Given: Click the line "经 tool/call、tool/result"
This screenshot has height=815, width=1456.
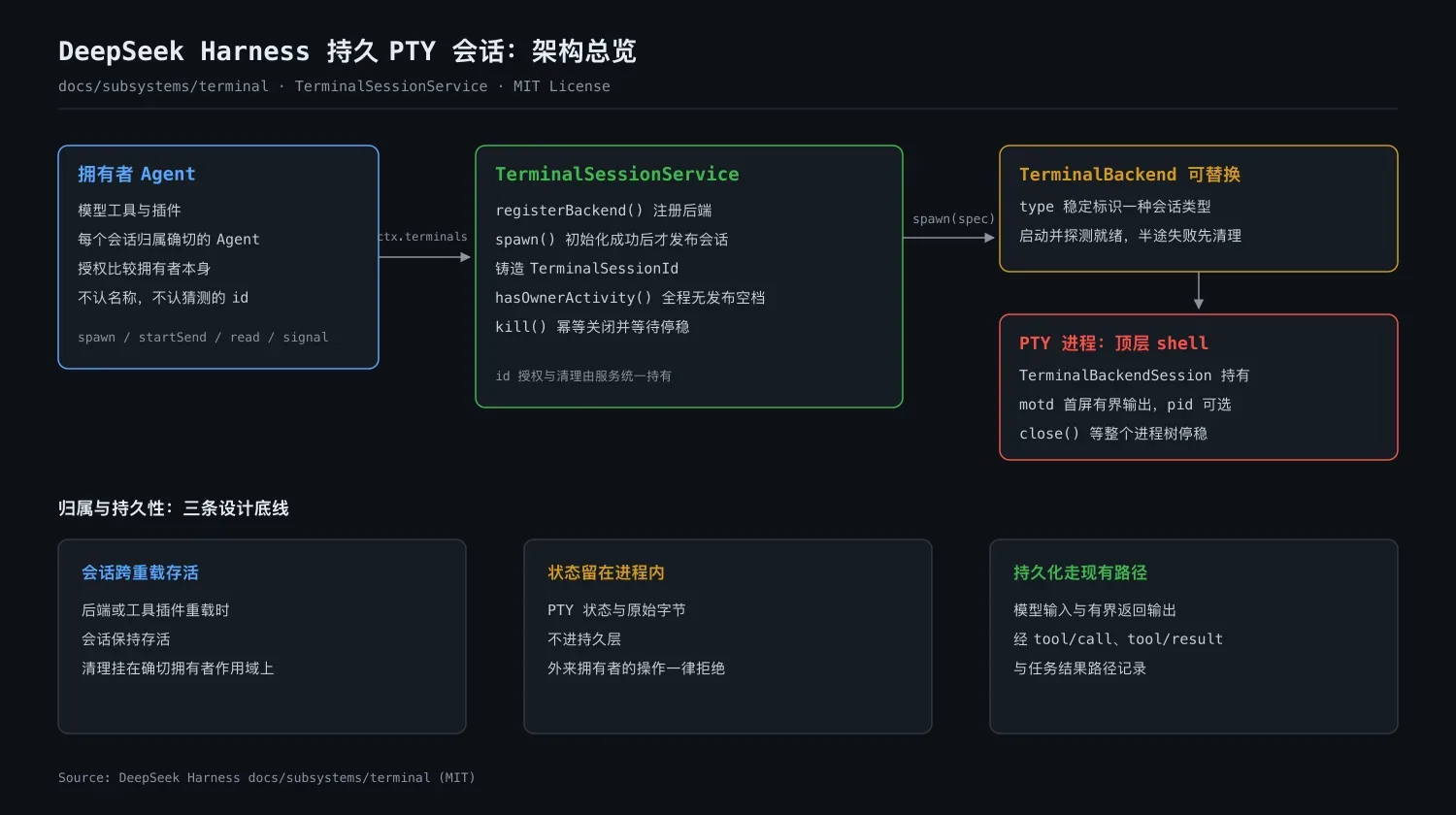Looking at the screenshot, I should pos(1118,639).
